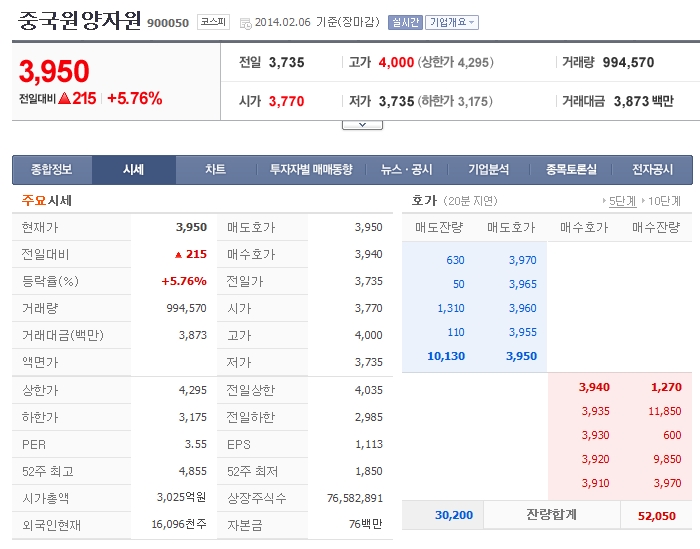The width and height of the screenshot is (700, 549).
Task: Click the 고가 4,000 value in the header
Action: coord(396,62)
